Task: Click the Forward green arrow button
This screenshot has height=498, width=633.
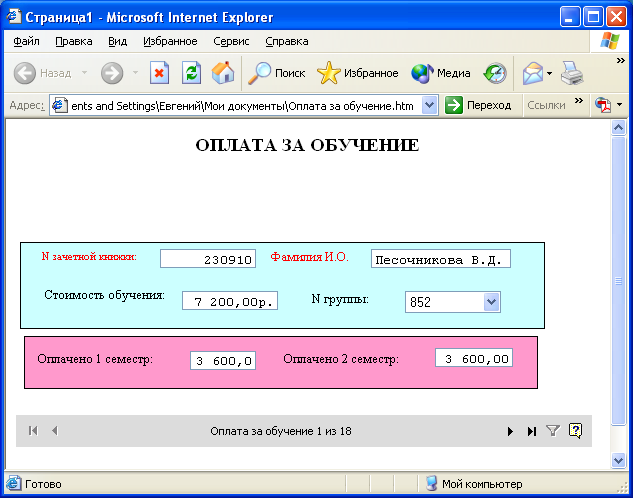Action: [112, 73]
